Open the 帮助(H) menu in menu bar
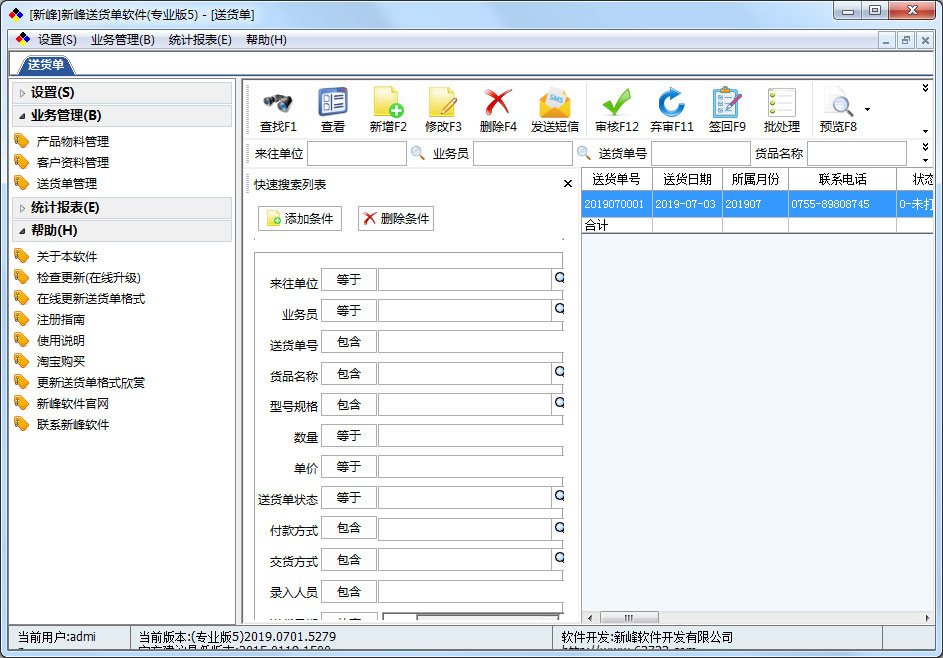This screenshot has width=943, height=658. click(x=266, y=40)
